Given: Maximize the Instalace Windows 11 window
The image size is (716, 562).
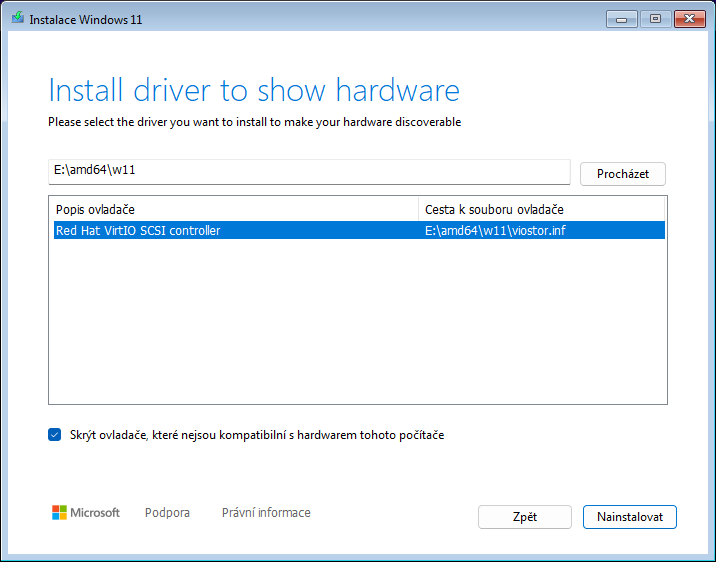Looking at the screenshot, I should click(x=655, y=19).
